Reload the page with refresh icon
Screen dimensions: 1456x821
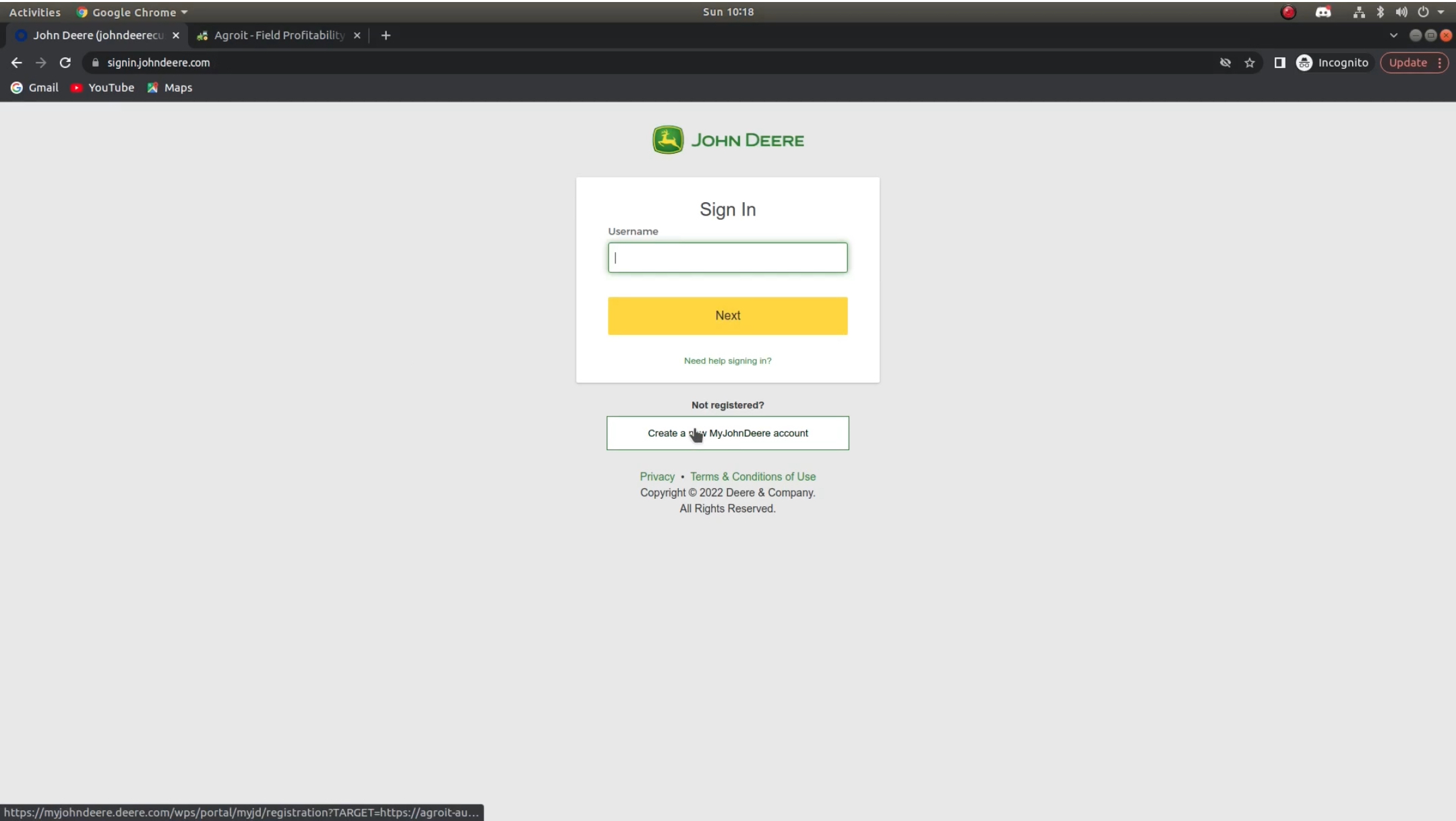(x=65, y=63)
